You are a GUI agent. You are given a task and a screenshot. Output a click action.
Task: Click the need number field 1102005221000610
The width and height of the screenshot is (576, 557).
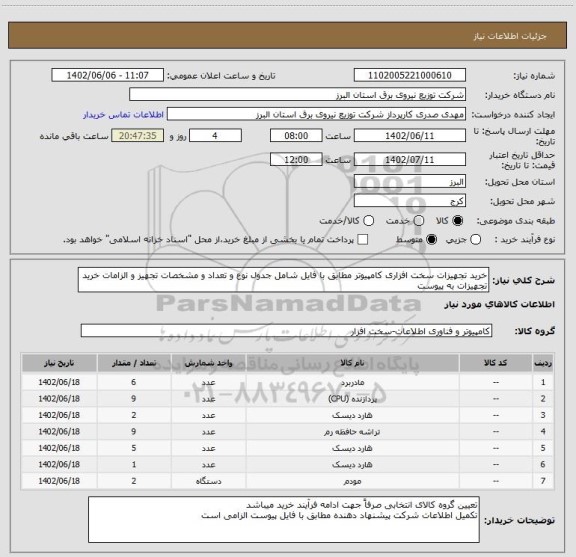[410, 75]
